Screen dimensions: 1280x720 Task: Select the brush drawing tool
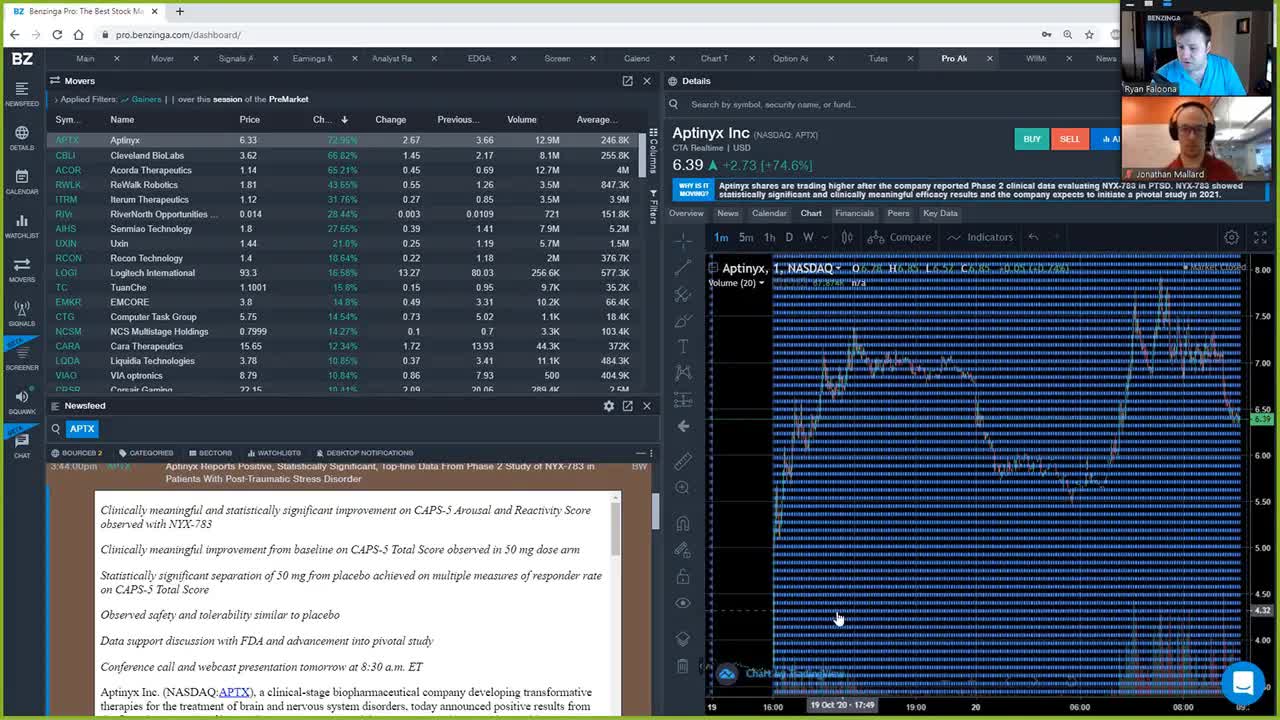683,321
